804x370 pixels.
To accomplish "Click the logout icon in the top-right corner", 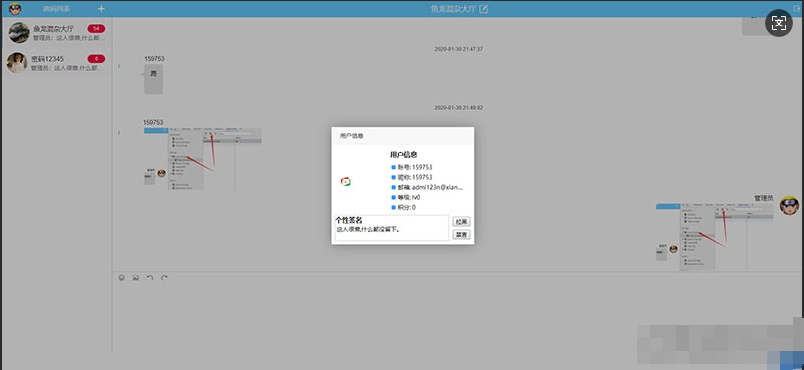I will 797,8.
